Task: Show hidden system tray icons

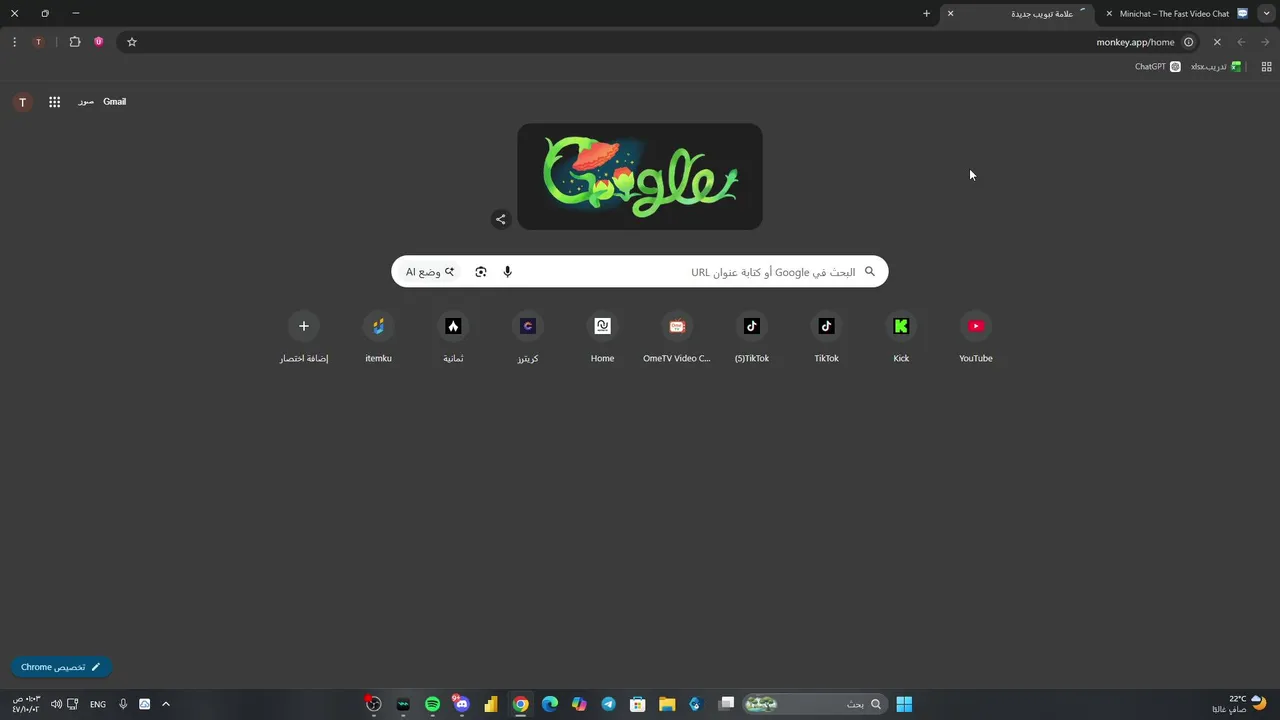Action: pyautogui.click(x=166, y=704)
